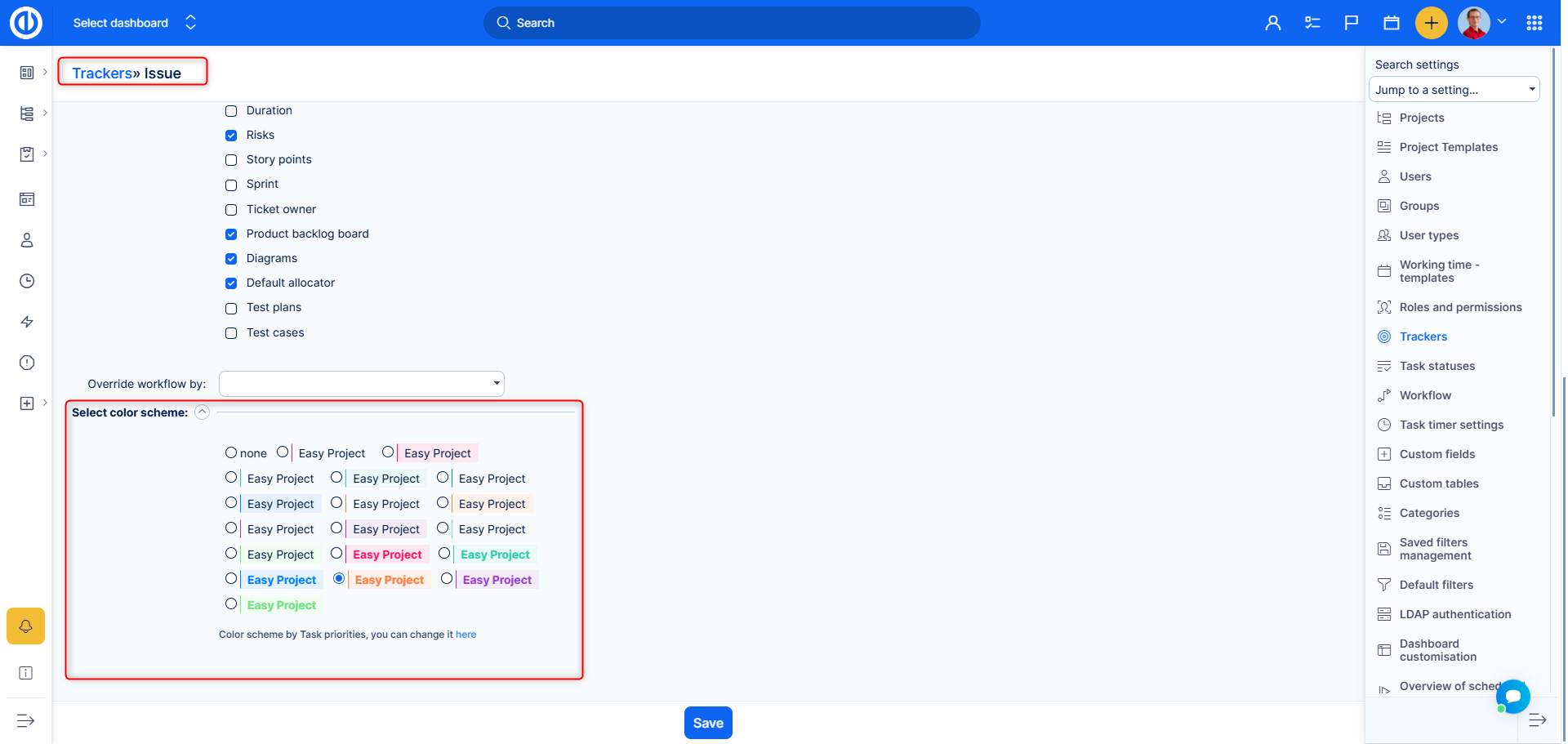Select the 'none' color scheme radio

pyautogui.click(x=231, y=452)
